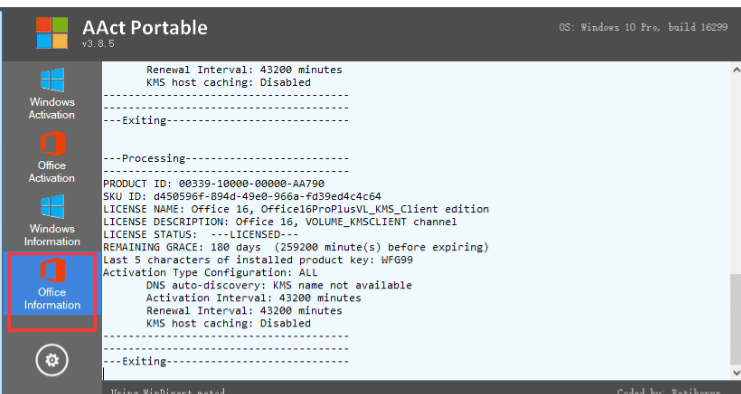Click the last Exiting line in log
The image size is (741, 394).
click(226, 361)
